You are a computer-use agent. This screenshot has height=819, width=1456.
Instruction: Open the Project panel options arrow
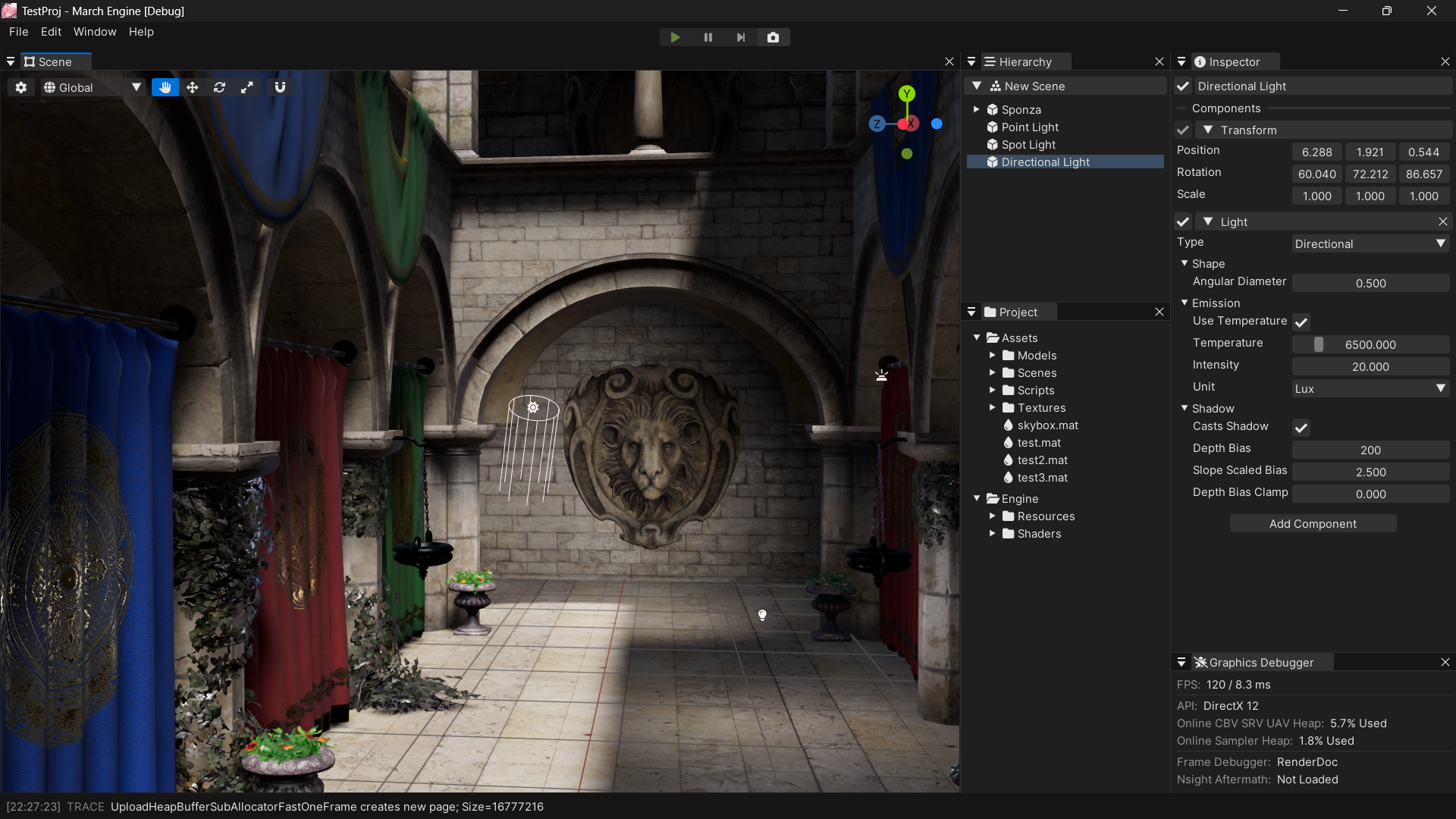971,312
